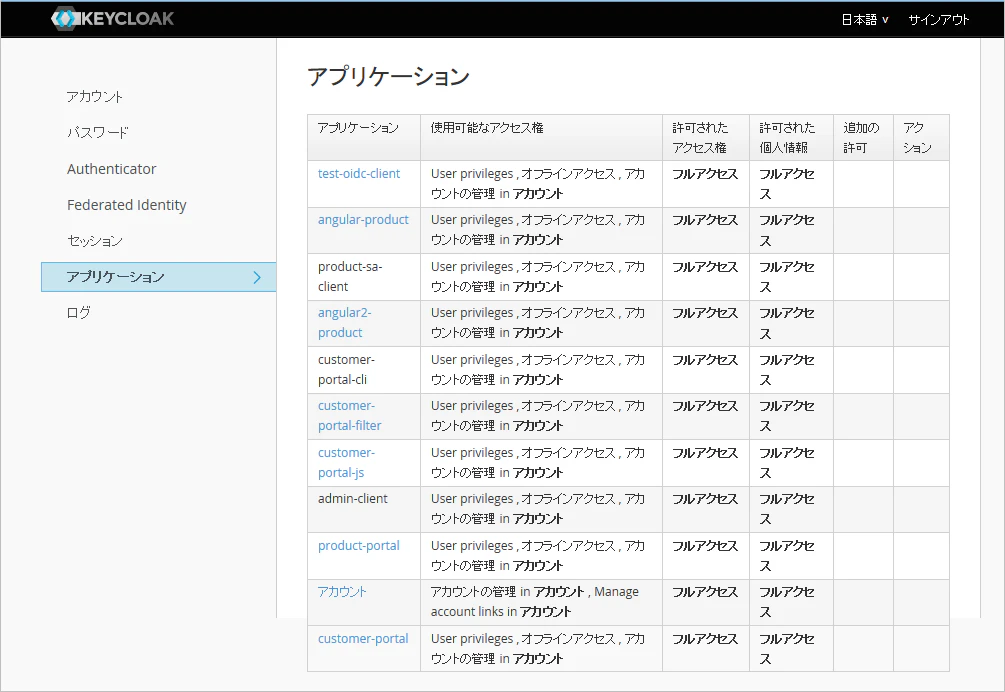Click the サインアウト sign-out link
This screenshot has width=1005, height=692.
pos(938,20)
